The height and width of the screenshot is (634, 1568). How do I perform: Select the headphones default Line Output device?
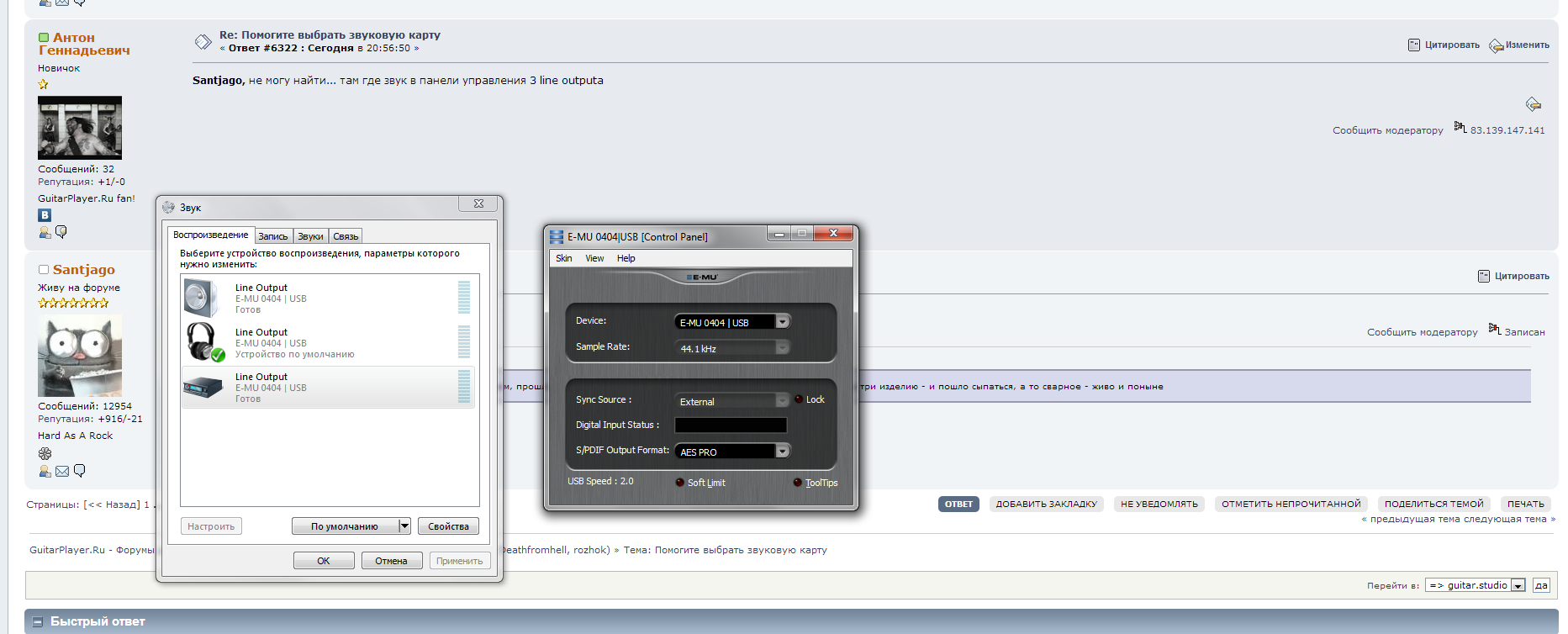tap(328, 343)
